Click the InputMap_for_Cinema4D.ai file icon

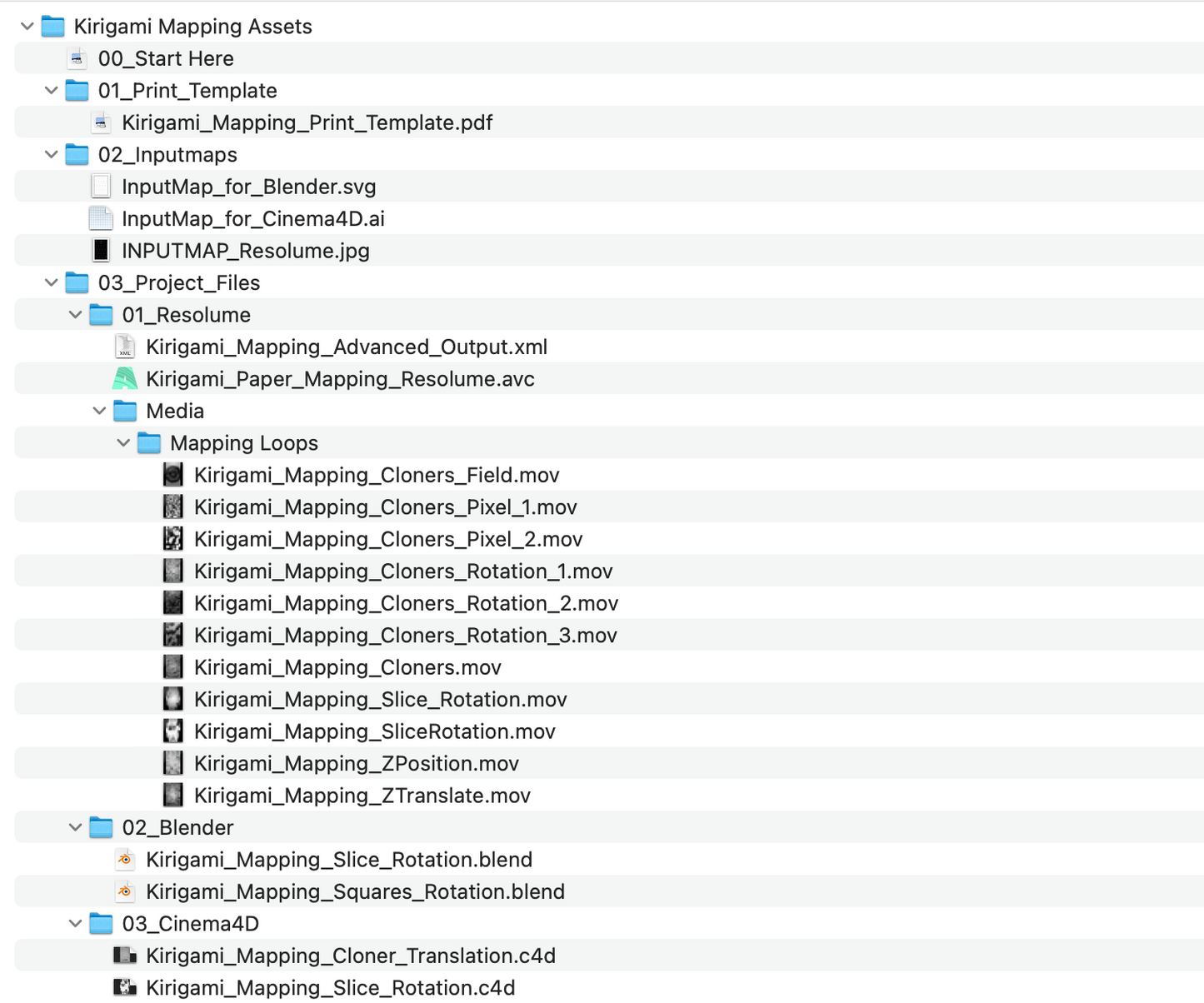[x=101, y=218]
